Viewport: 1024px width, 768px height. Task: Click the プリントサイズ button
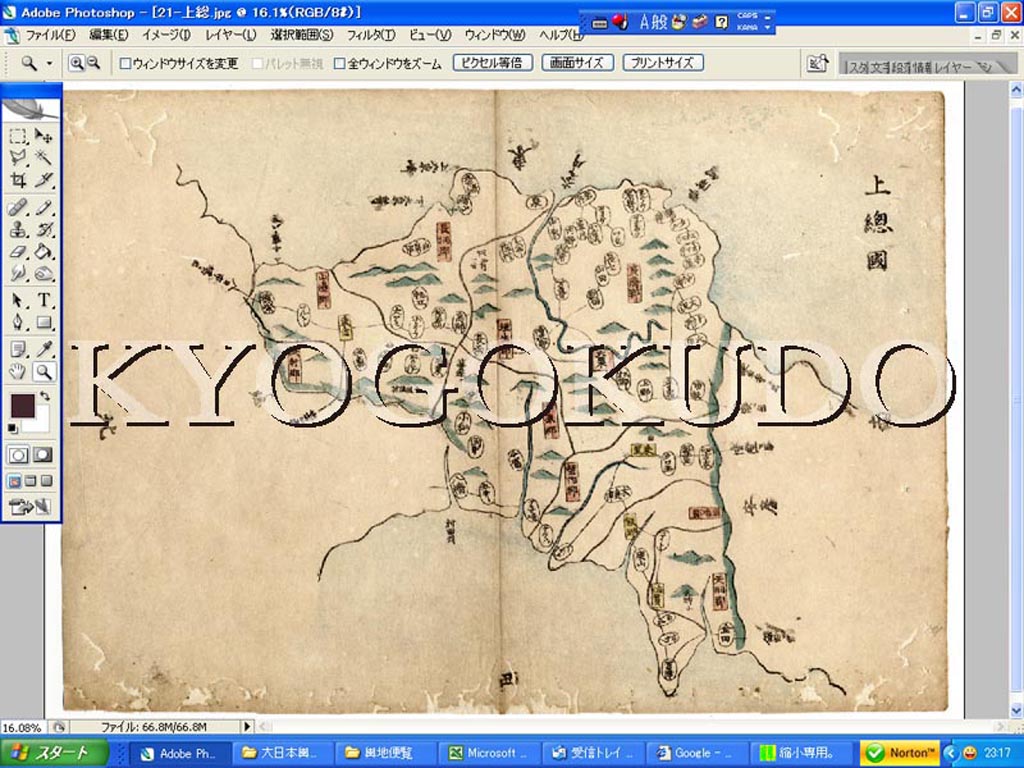pyautogui.click(x=662, y=63)
